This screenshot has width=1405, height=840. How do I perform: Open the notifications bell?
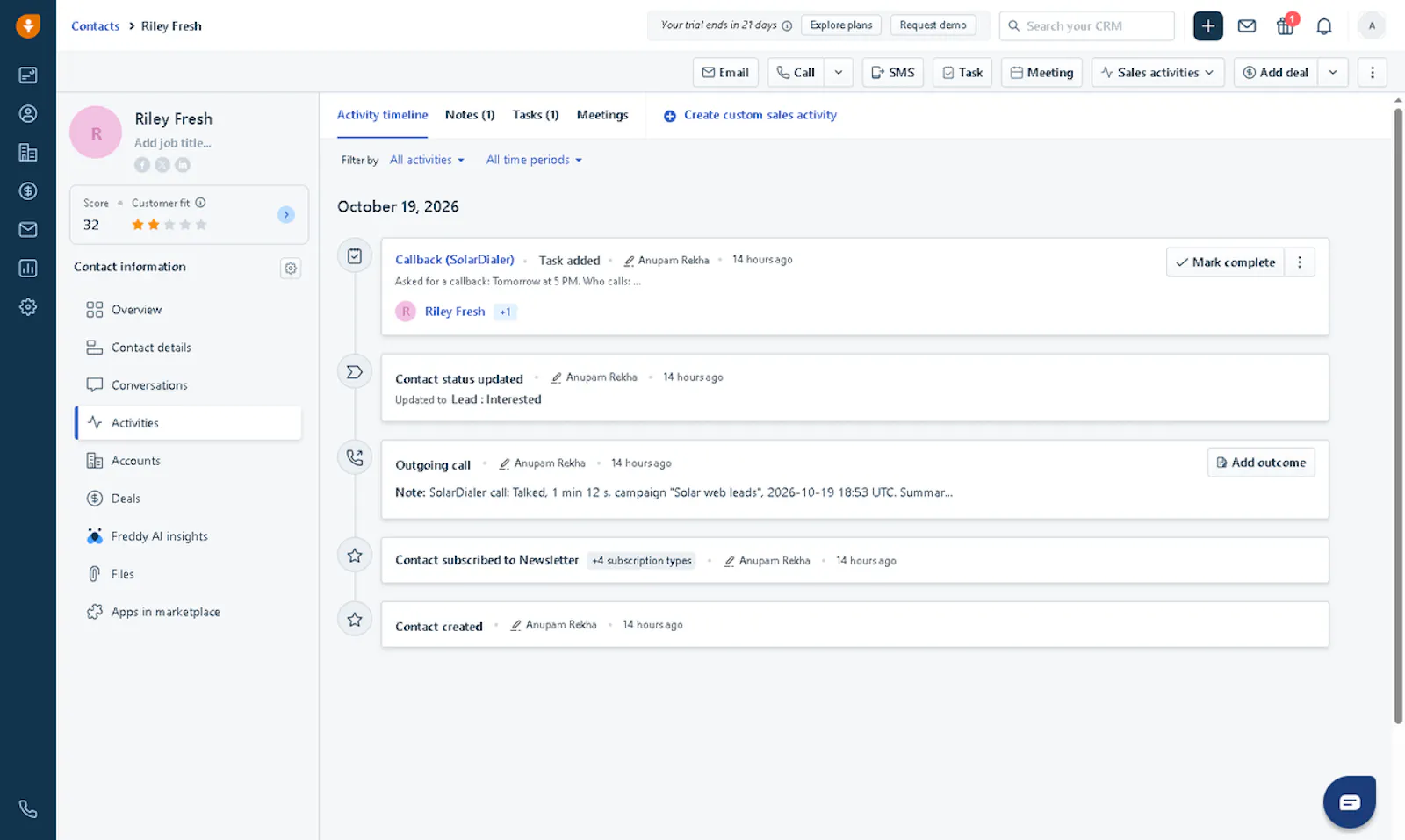click(1324, 26)
